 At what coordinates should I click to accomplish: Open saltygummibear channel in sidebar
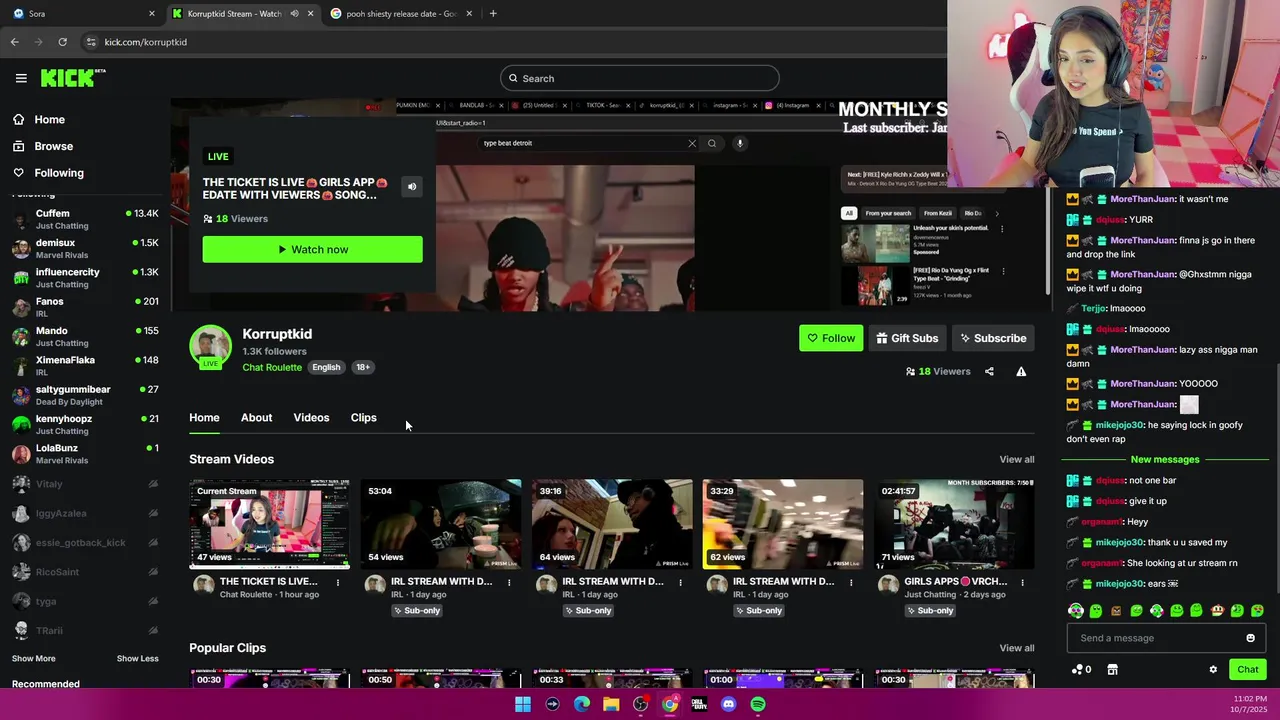pyautogui.click(x=84, y=395)
